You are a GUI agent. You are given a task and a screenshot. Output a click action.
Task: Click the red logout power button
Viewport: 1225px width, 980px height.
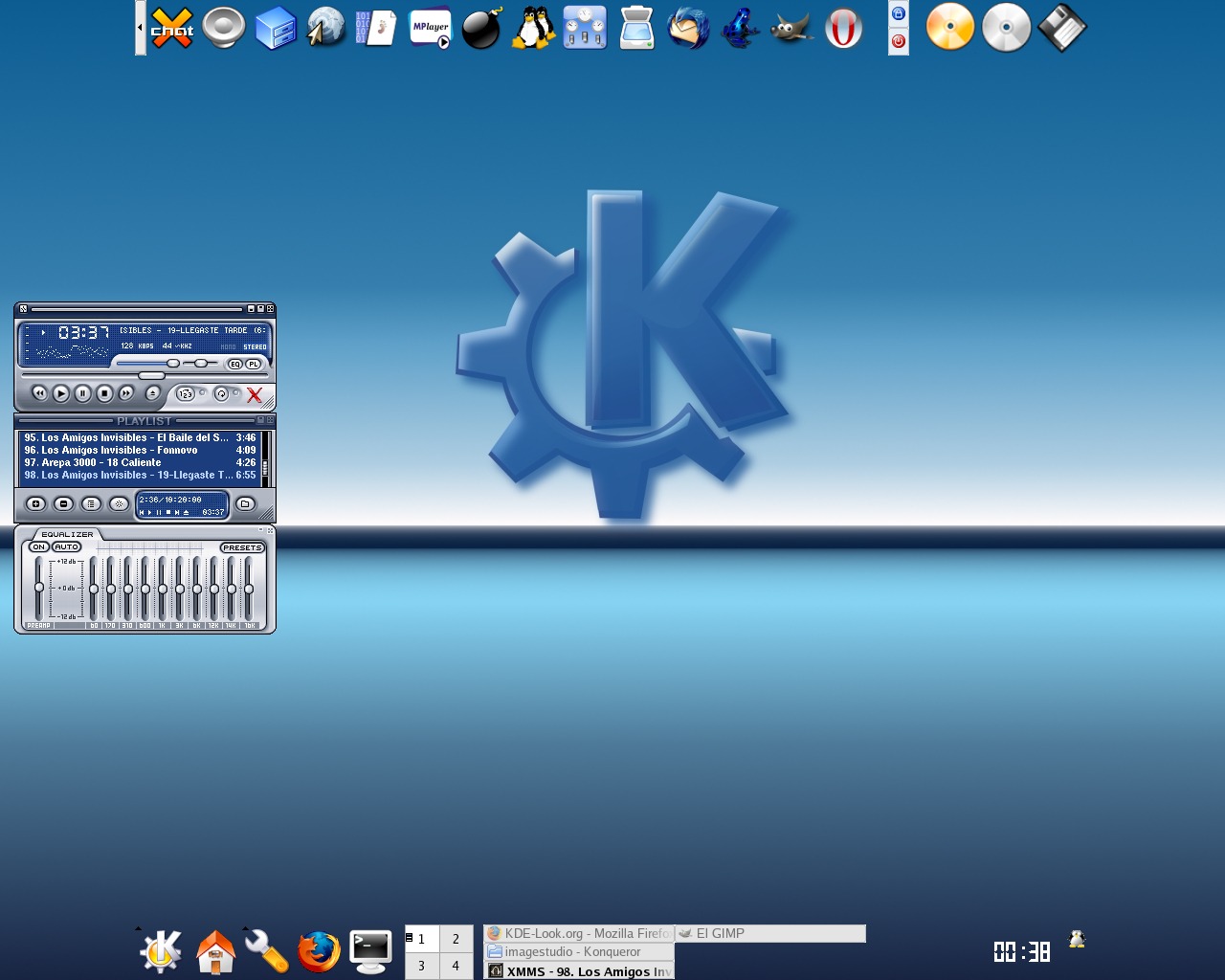898,41
